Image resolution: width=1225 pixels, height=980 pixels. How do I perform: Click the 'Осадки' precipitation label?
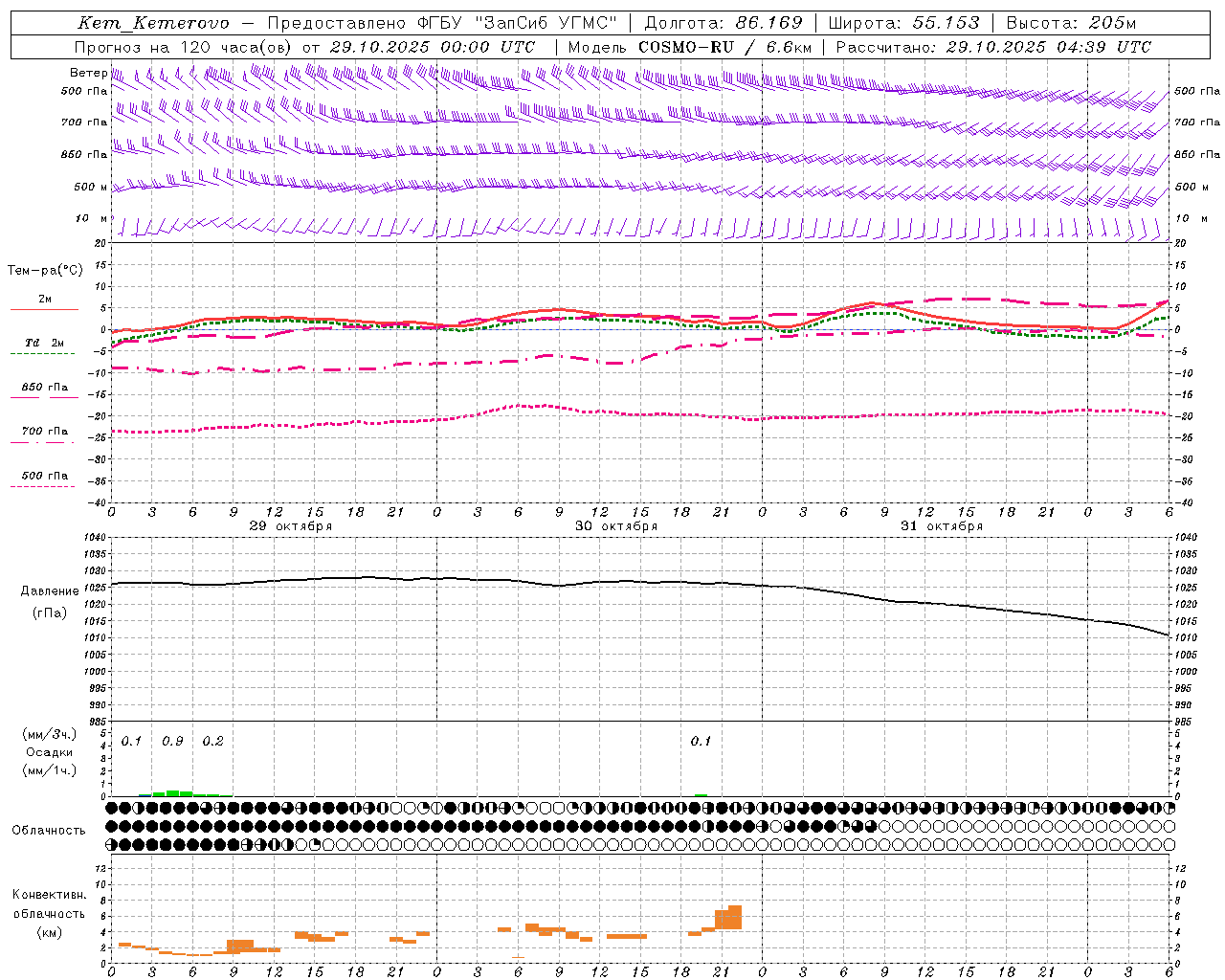pos(50,752)
